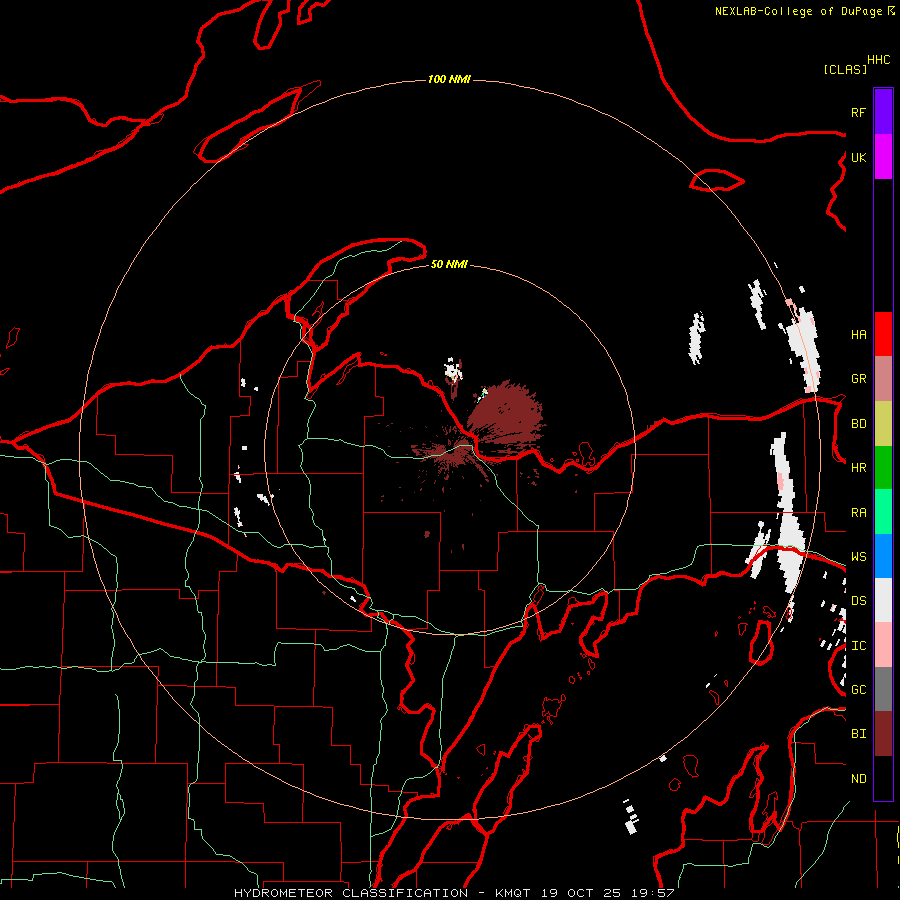Click the '[CLAS]' units label
This screenshot has height=900, width=900.
tap(845, 69)
